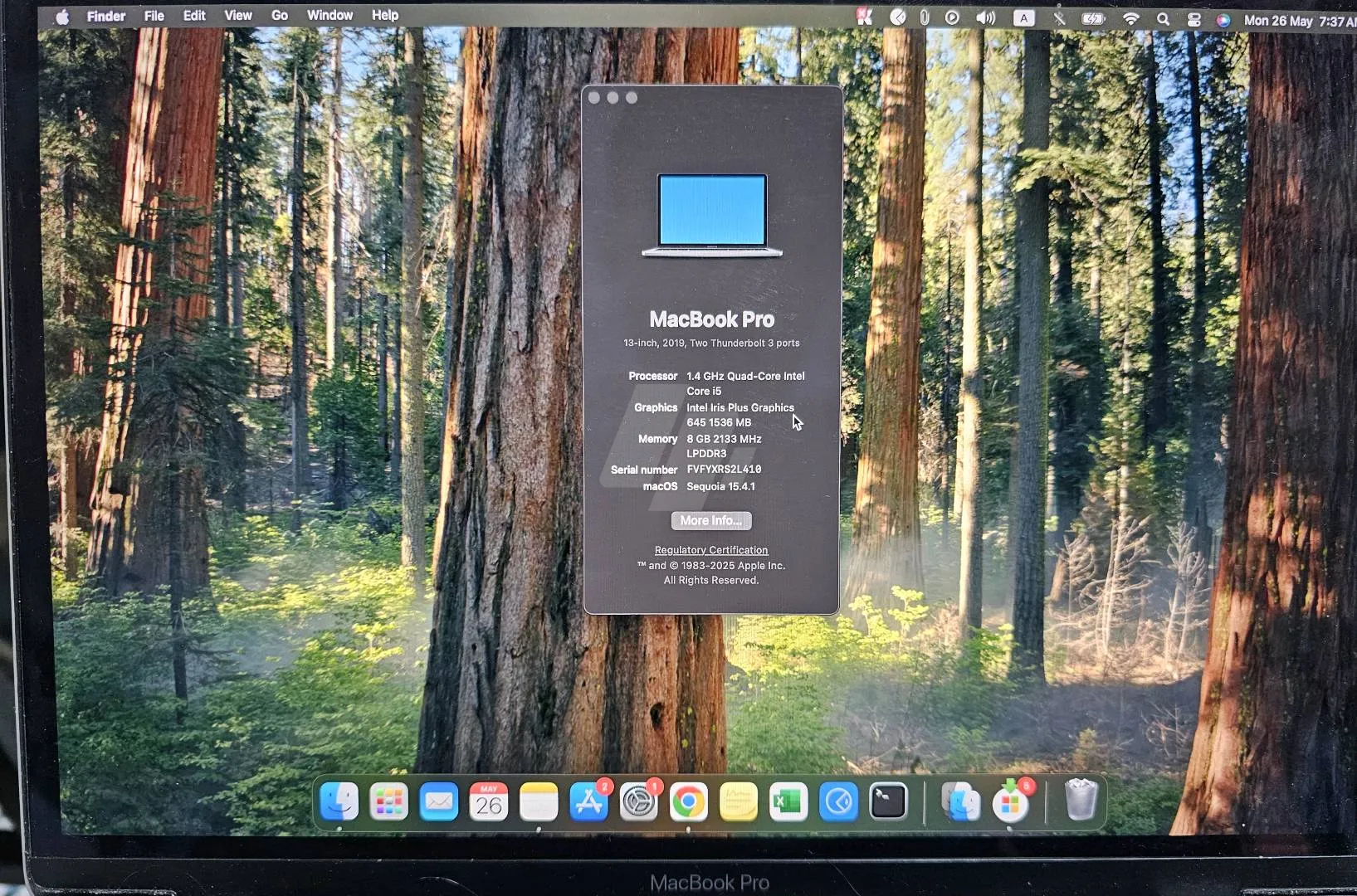Open the volume control in menu bar
The height and width of the screenshot is (896, 1357).
986,17
